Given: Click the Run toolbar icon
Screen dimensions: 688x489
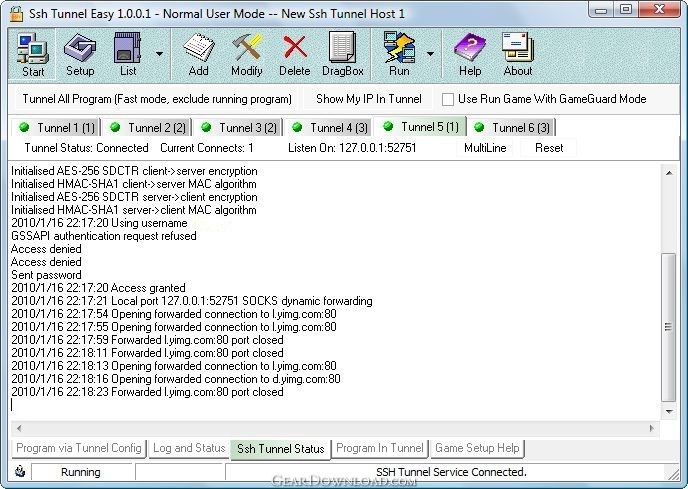Looking at the screenshot, I should pyautogui.click(x=399, y=54).
